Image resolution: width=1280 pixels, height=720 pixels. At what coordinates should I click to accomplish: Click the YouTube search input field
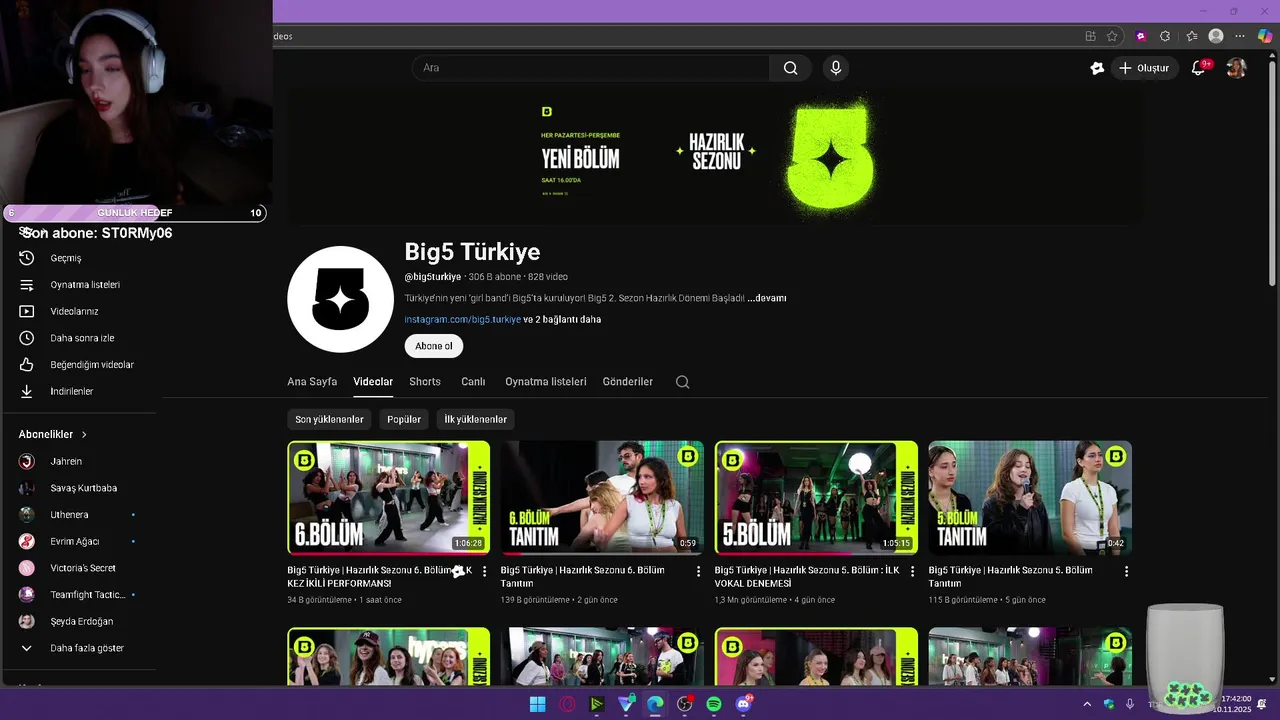pos(591,68)
